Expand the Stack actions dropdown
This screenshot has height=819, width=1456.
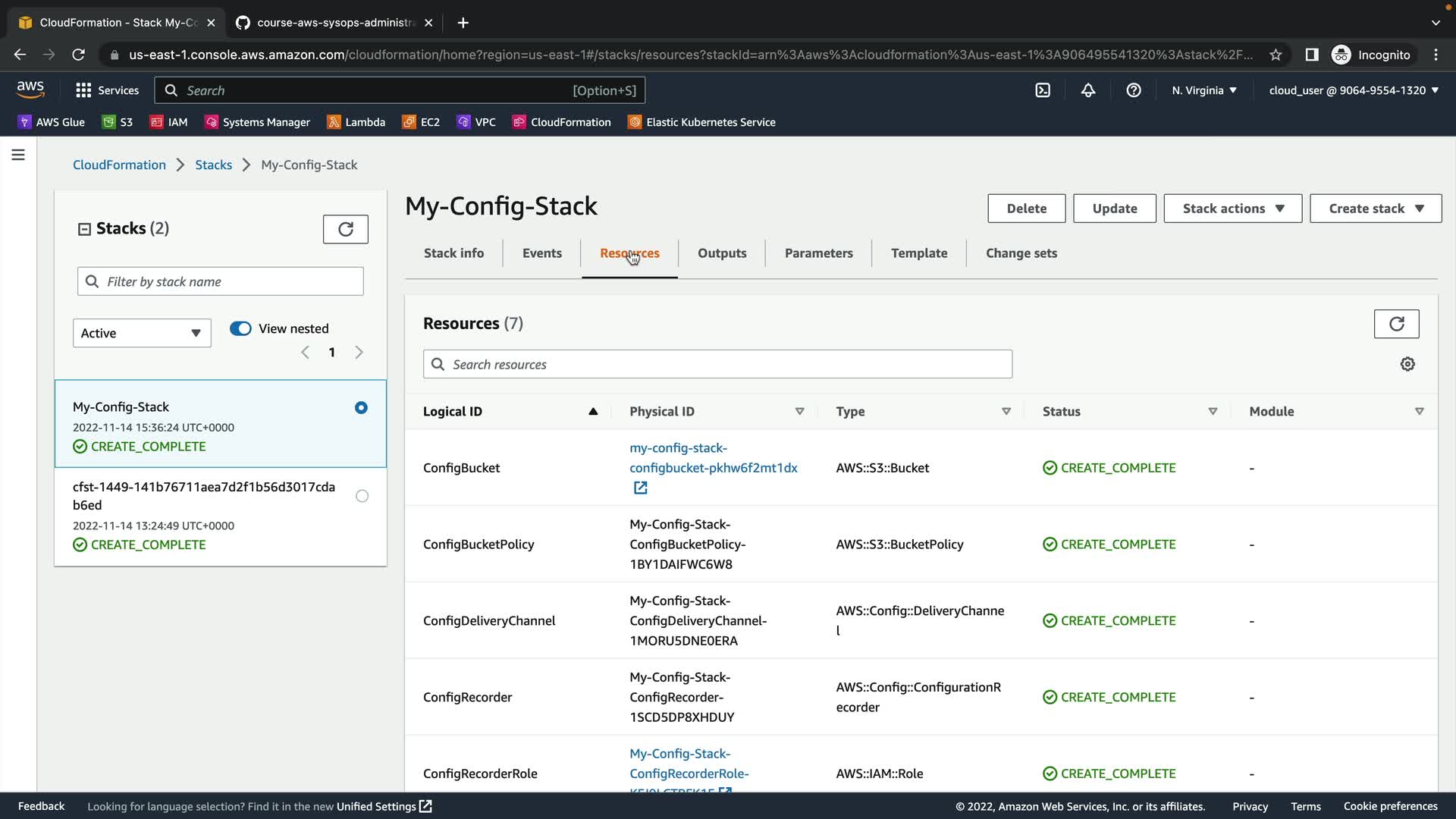(1232, 209)
